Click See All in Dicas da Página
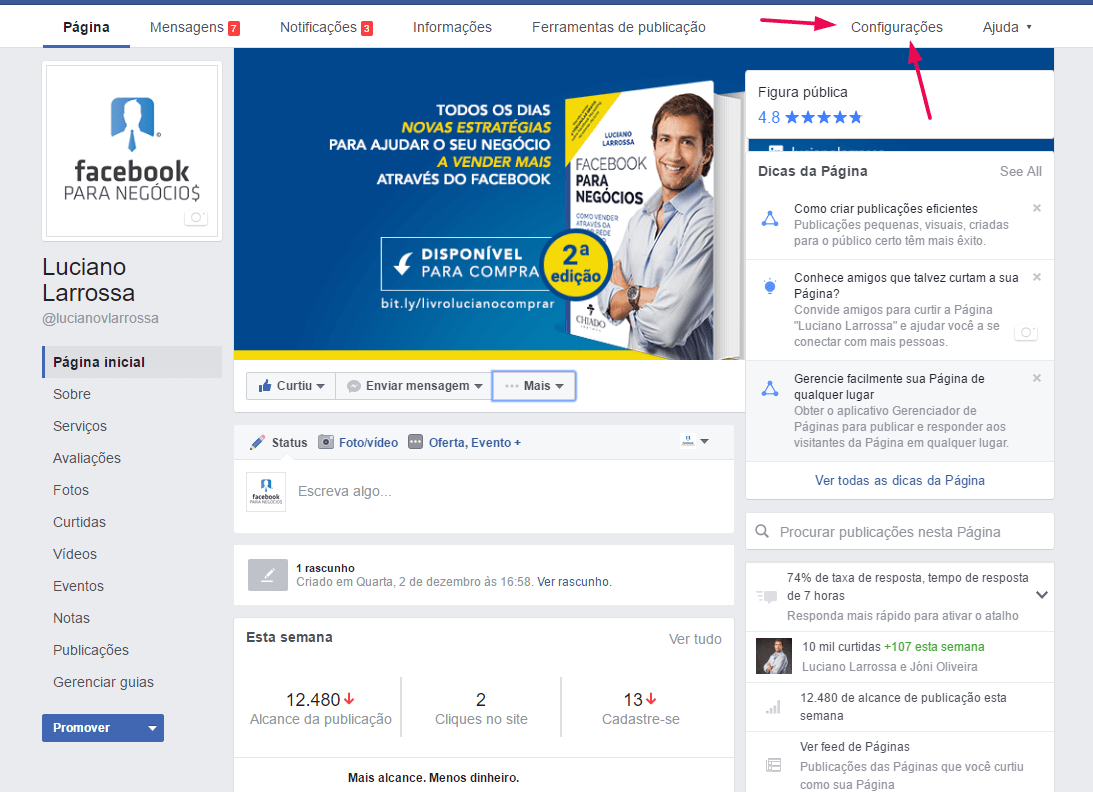 coord(1021,171)
